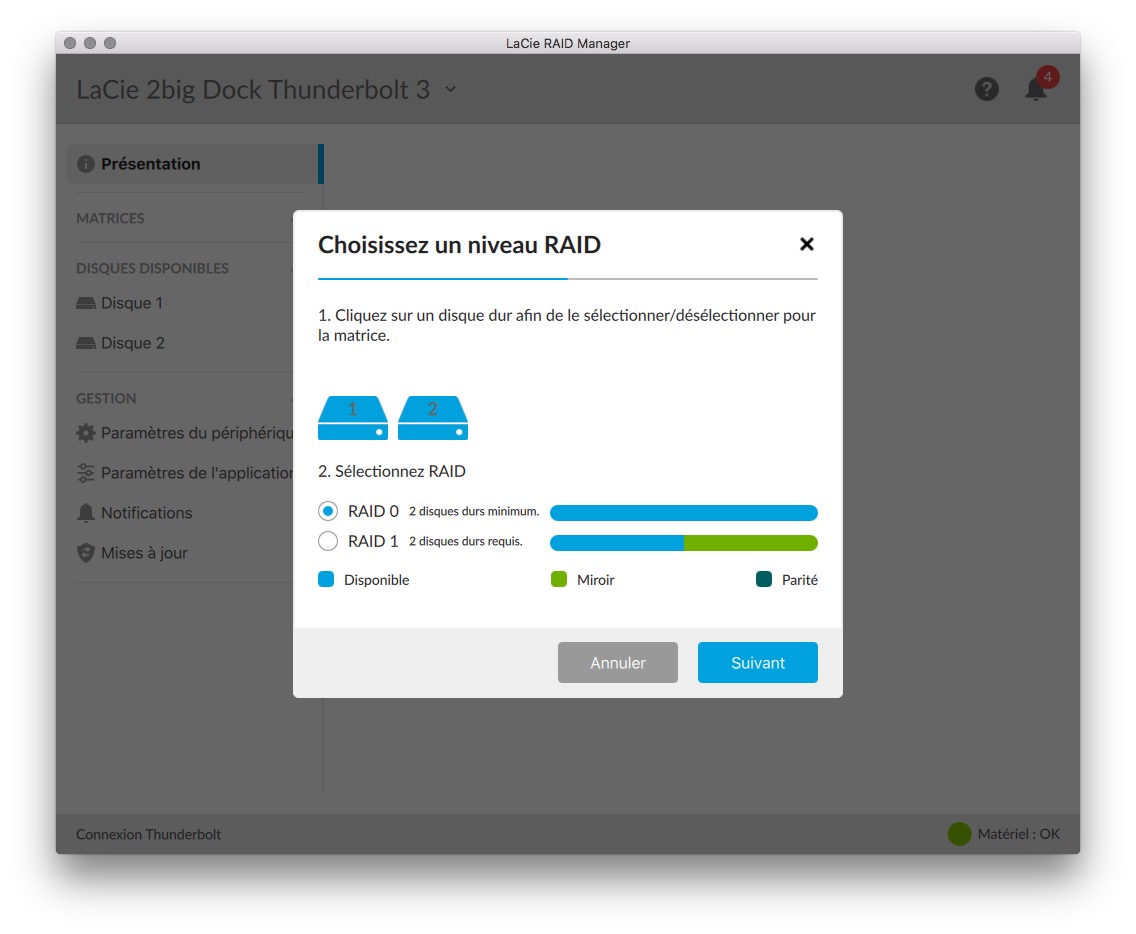
Task: Expand the device name dropdown chevron
Action: tap(451, 89)
